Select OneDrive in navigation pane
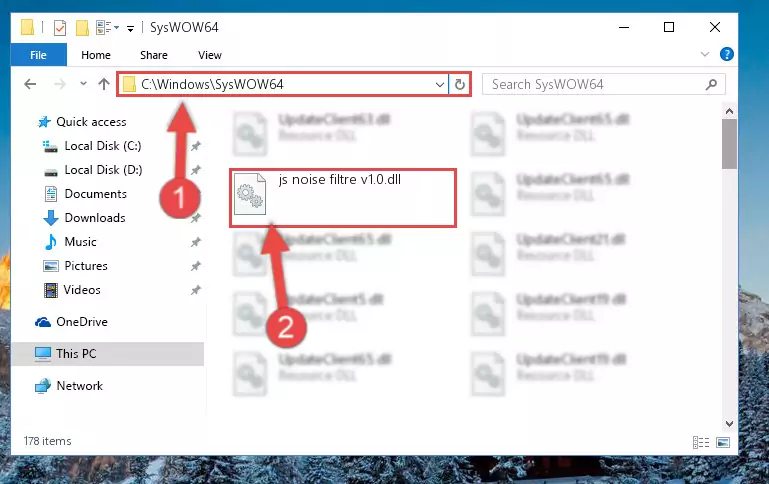 tap(81, 322)
